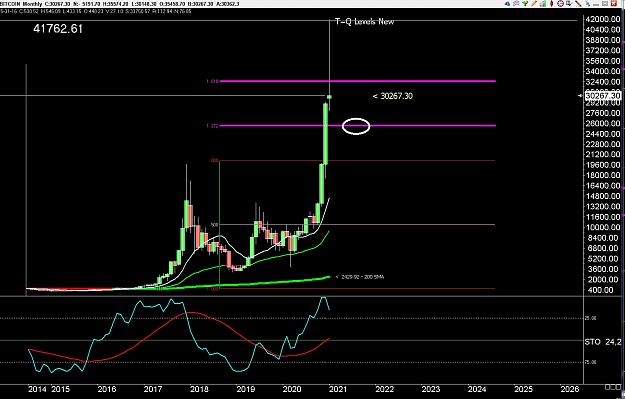Image resolution: width=625 pixels, height=399 pixels.
Task: Minimize the chart window
Action: [x=596, y=5]
